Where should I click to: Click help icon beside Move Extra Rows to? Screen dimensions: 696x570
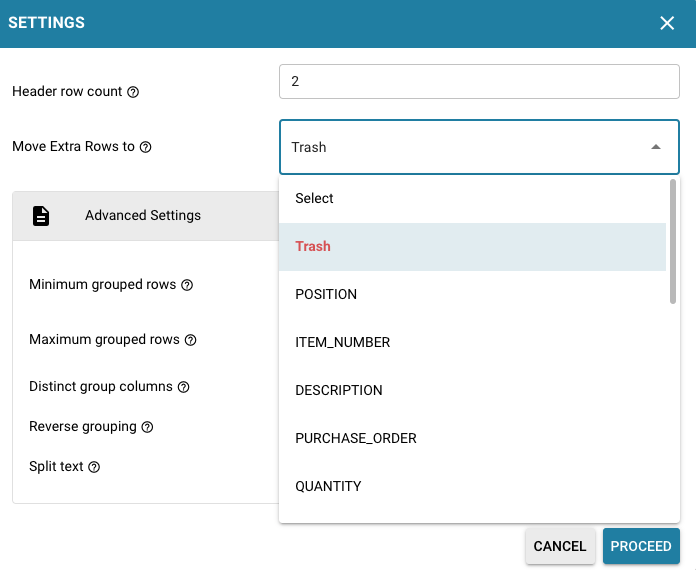pos(146,147)
